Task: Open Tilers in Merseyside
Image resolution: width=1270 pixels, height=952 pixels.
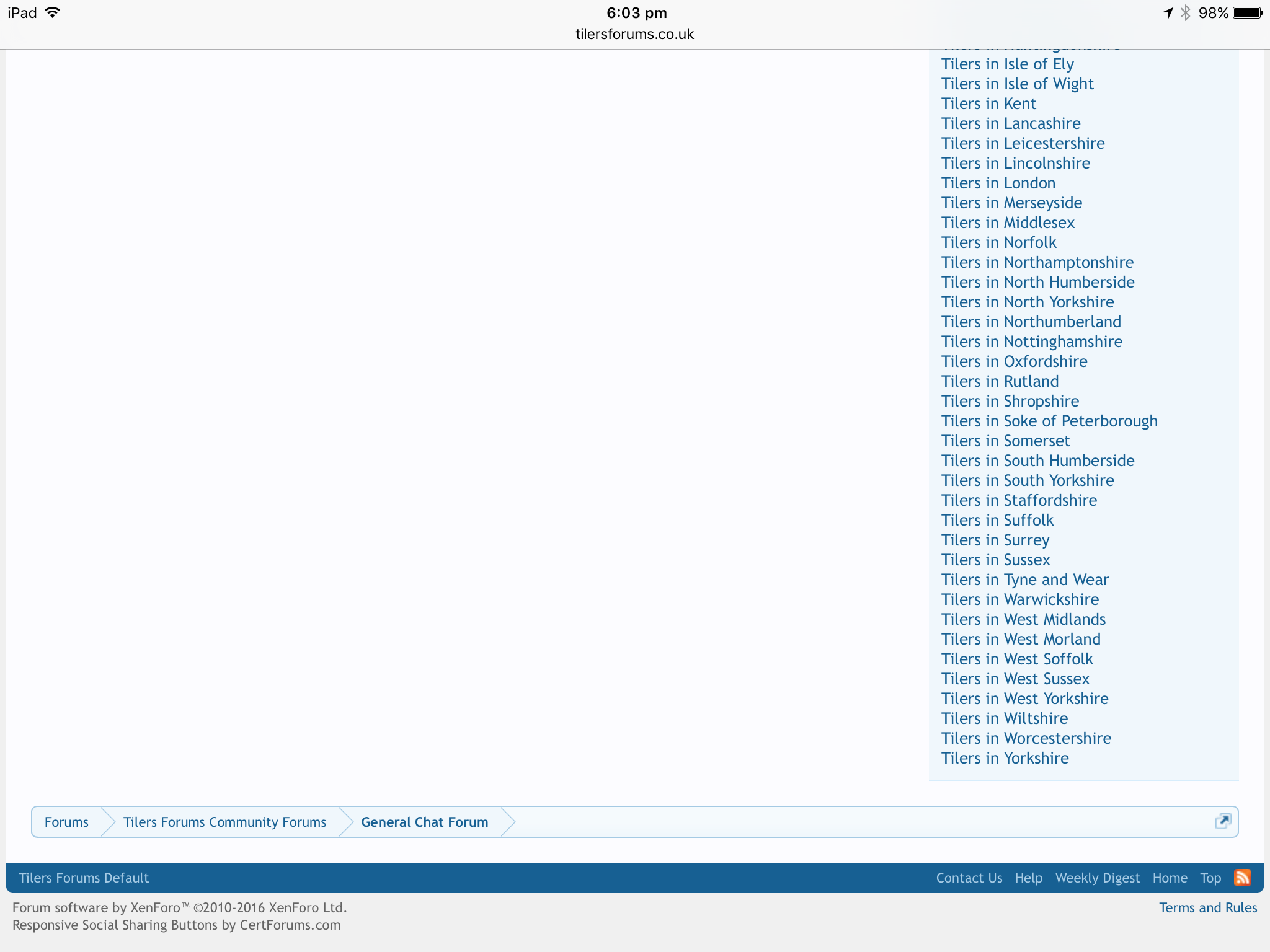Action: 1011,203
